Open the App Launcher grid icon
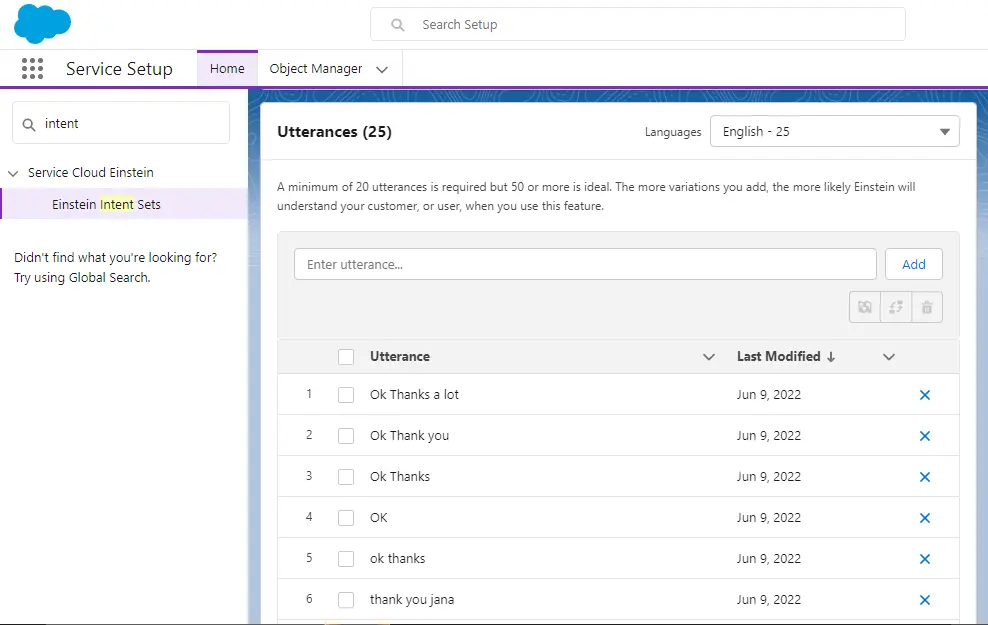This screenshot has width=988, height=625. pos(32,69)
